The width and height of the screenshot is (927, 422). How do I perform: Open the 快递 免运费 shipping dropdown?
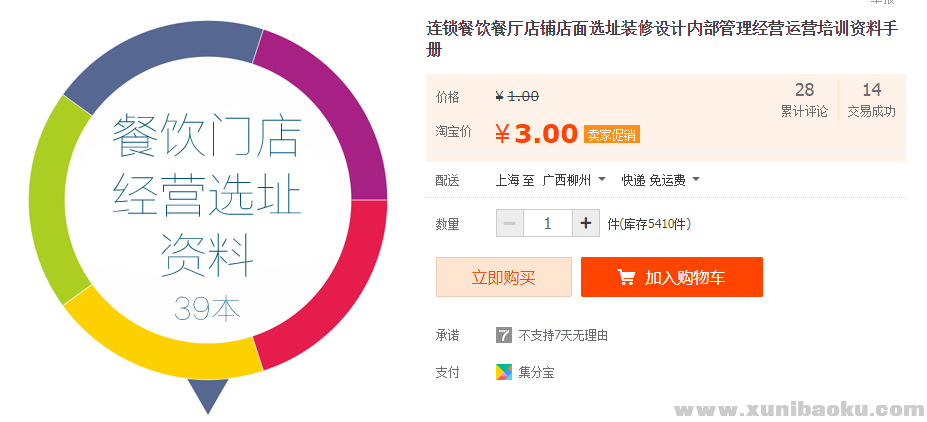pyautogui.click(x=660, y=181)
